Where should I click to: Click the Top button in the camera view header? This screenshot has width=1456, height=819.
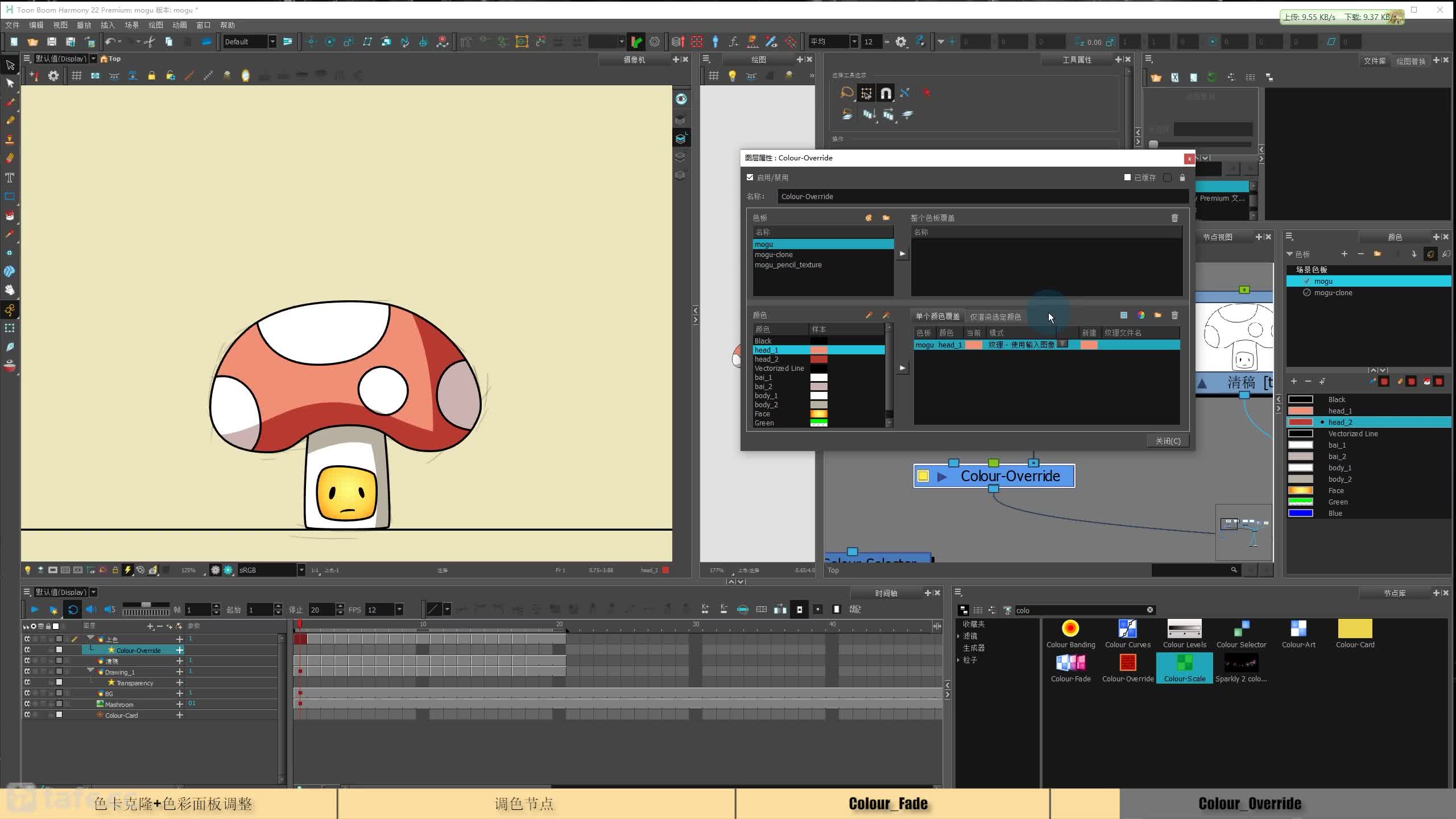[110, 59]
